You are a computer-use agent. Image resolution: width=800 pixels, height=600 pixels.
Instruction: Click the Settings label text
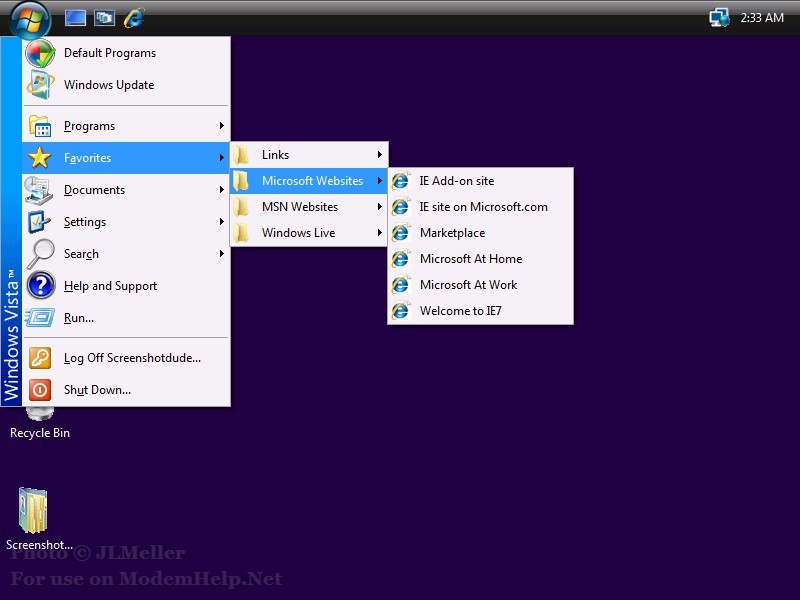[x=85, y=222]
